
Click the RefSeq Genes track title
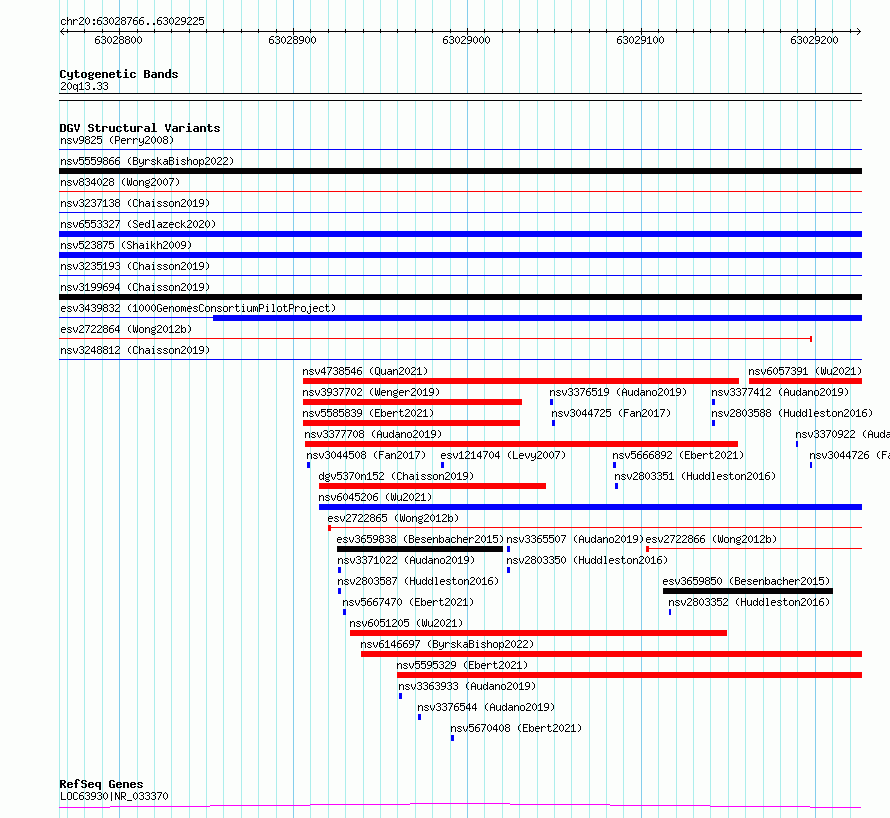[x=101, y=785]
